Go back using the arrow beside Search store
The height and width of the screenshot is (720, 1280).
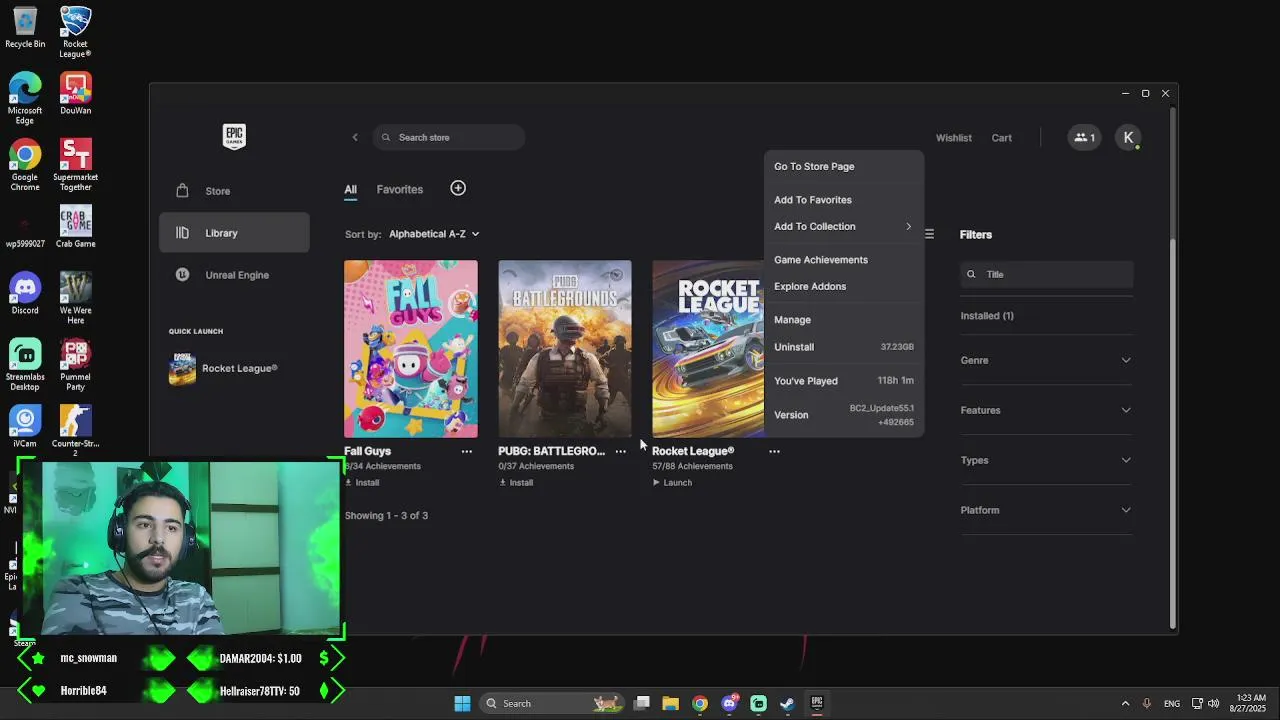(354, 137)
